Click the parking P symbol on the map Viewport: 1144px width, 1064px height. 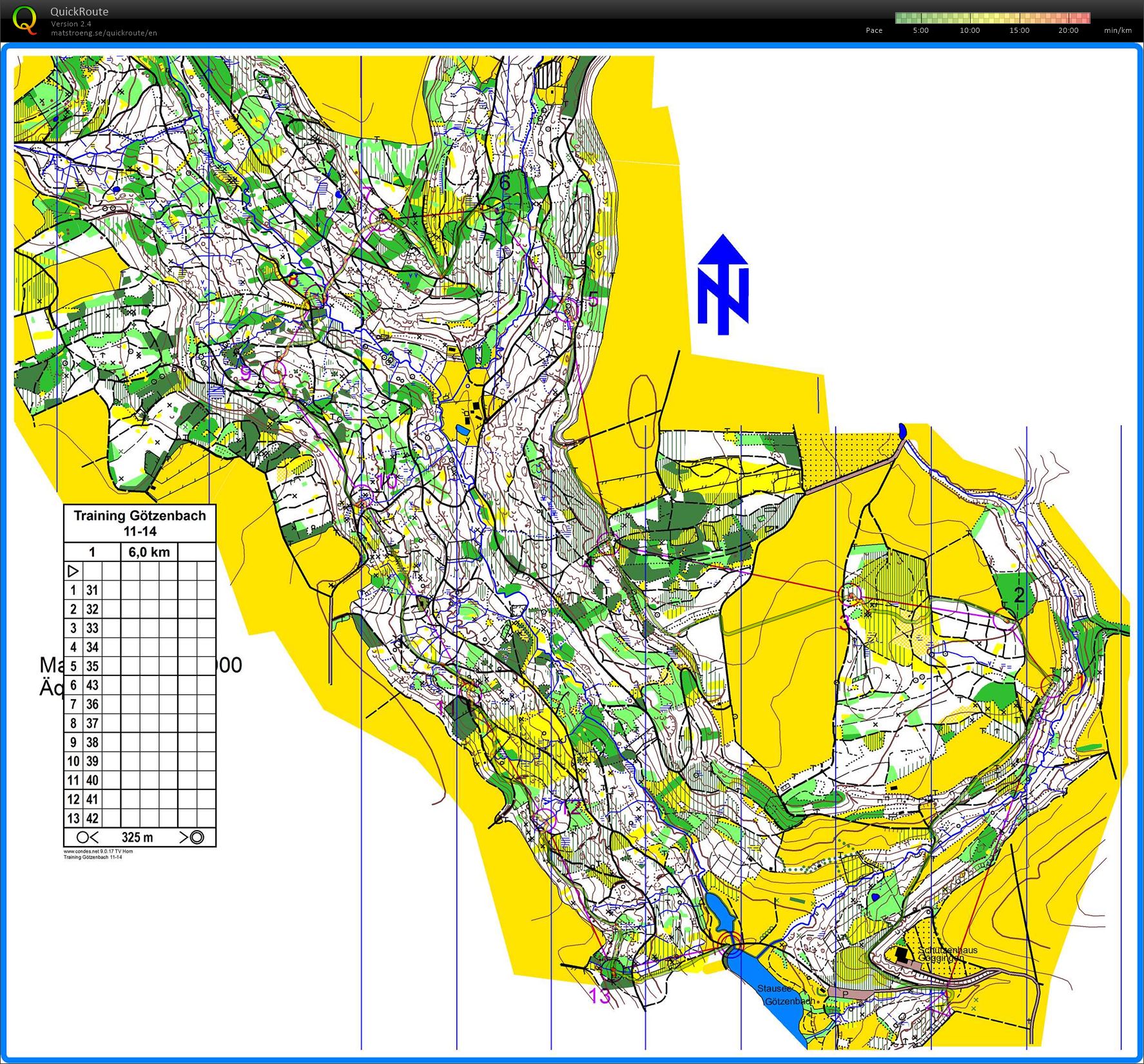pyautogui.click(x=845, y=994)
